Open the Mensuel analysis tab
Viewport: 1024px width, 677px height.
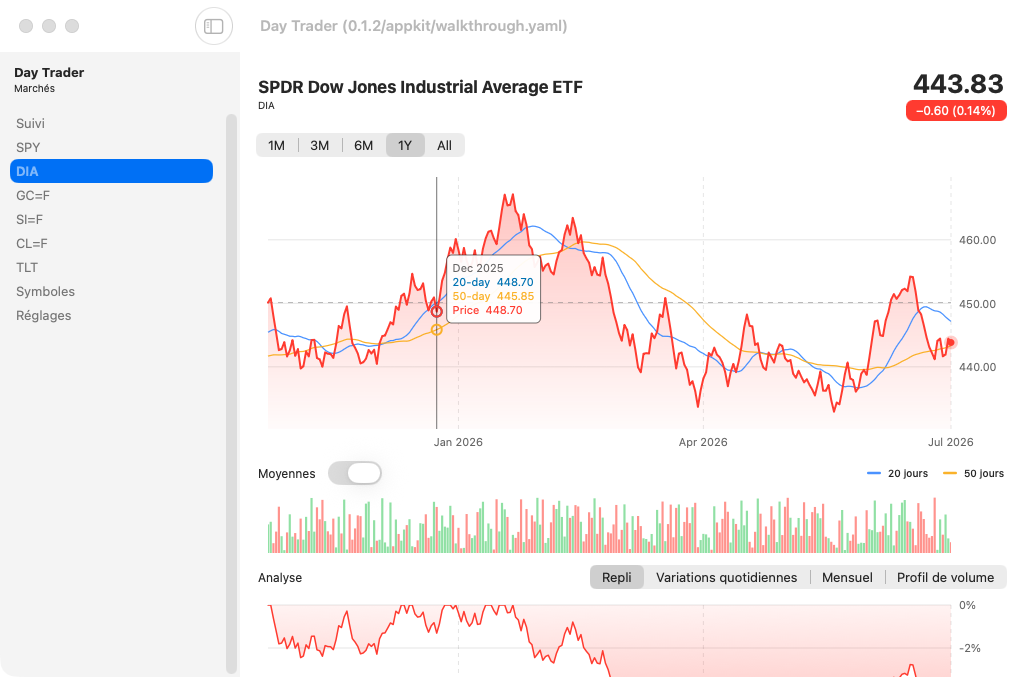(847, 577)
